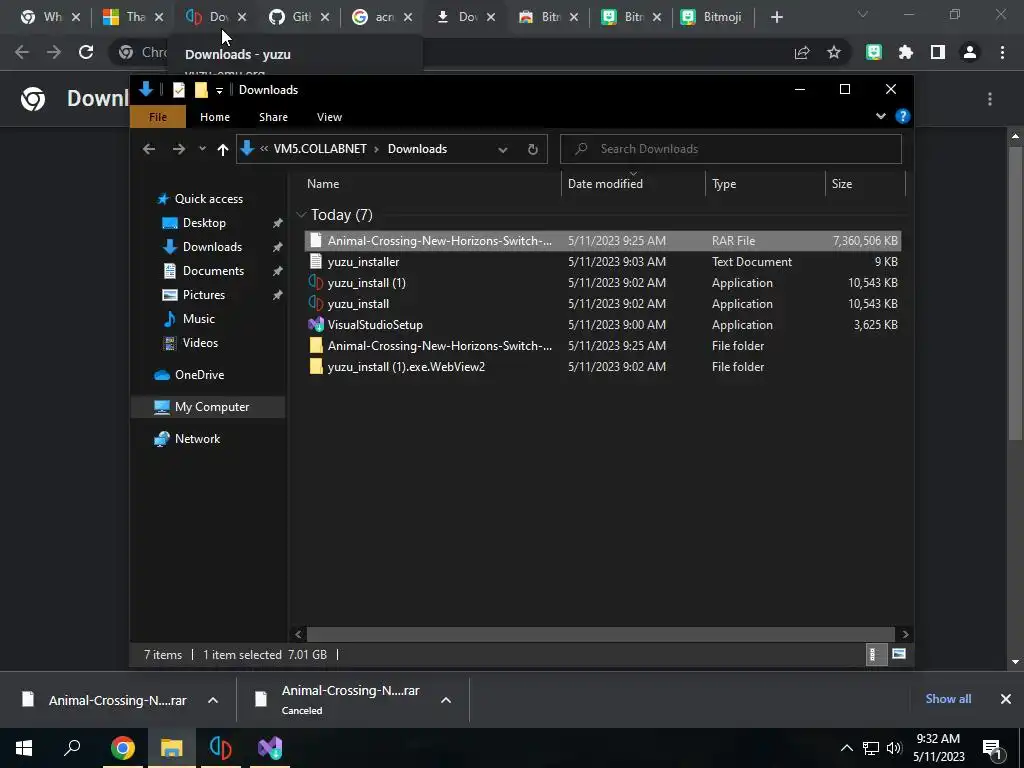1024x768 pixels.
Task: Open the Home ribbon tab
Action: click(215, 117)
